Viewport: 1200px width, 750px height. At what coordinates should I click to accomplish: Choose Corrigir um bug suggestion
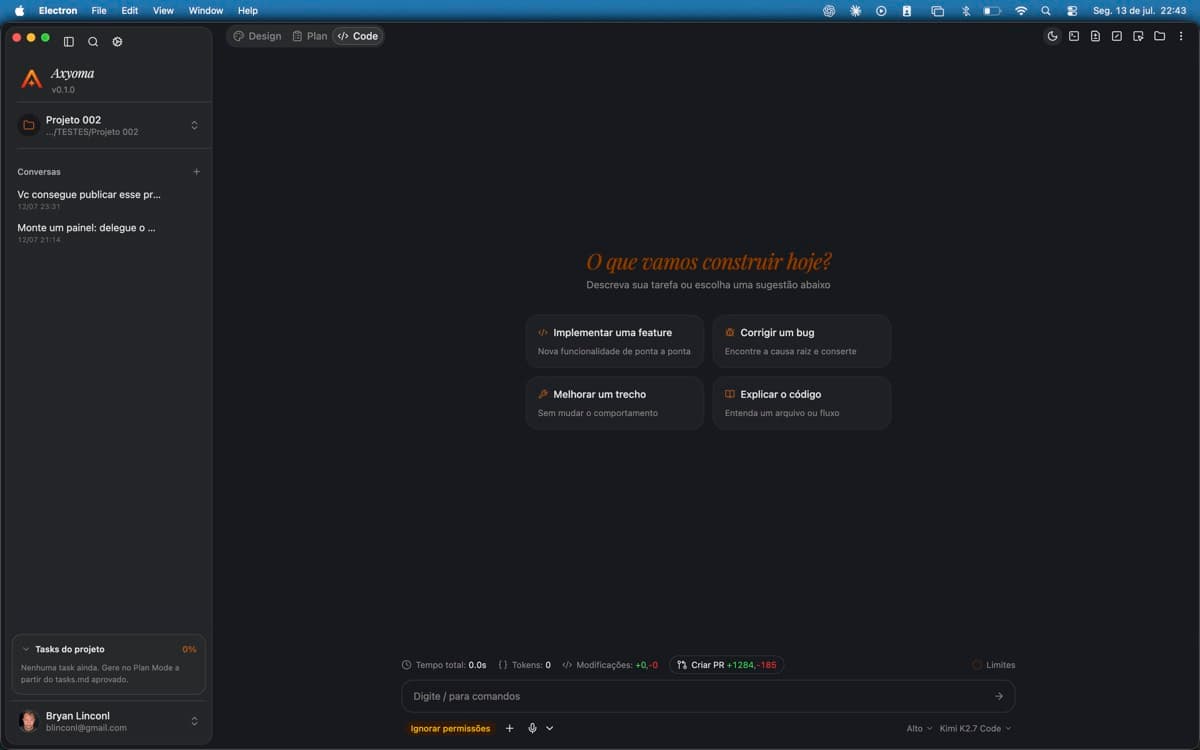click(802, 341)
